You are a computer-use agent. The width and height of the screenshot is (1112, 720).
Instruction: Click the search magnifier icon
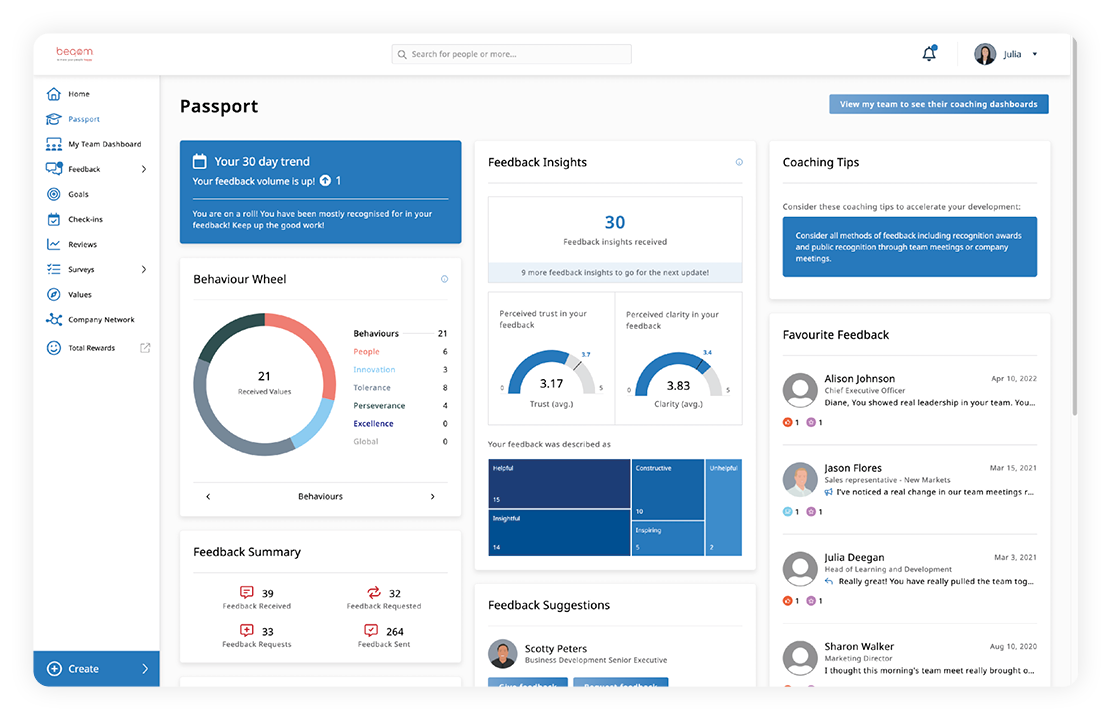[x=402, y=54]
